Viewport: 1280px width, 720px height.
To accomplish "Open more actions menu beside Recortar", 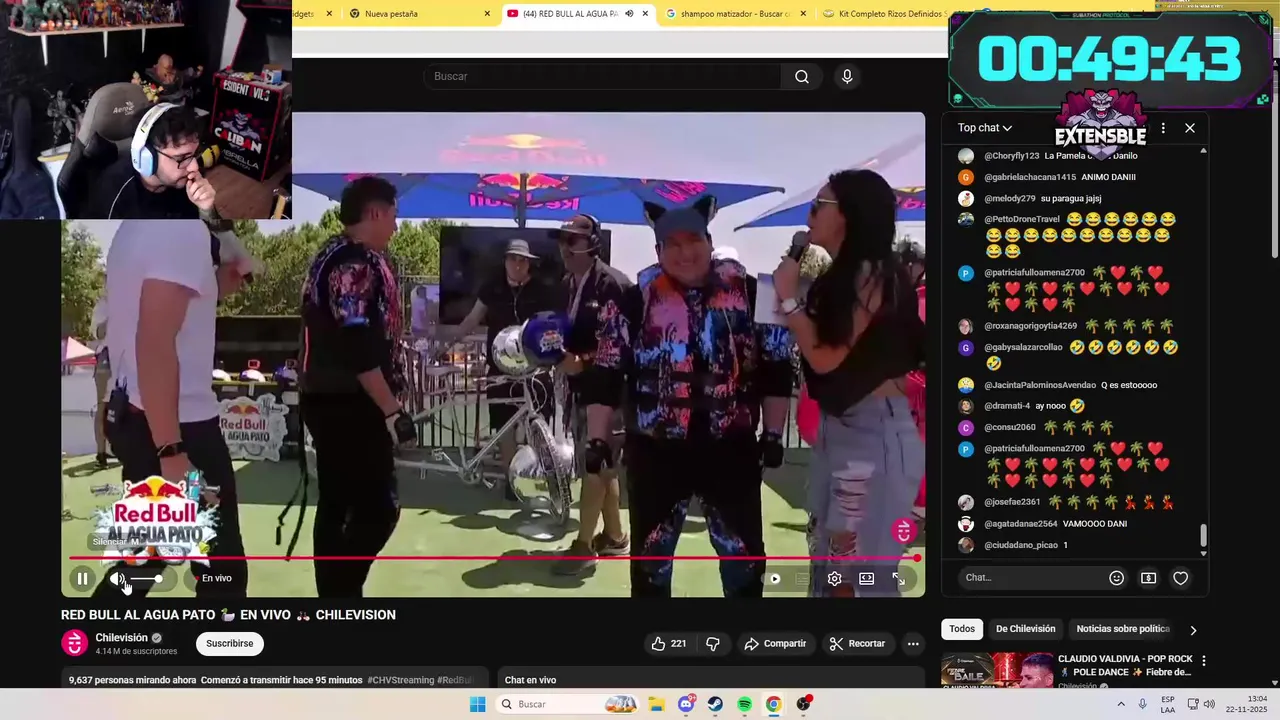I will (912, 643).
